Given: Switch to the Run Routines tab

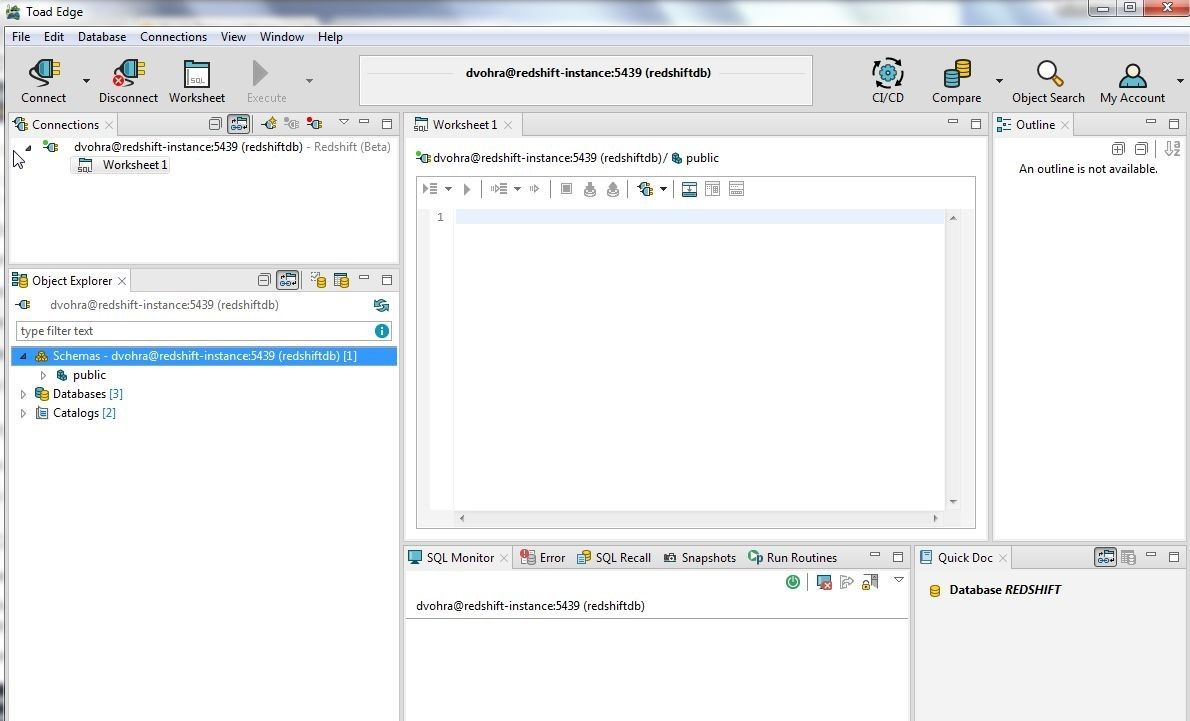Looking at the screenshot, I should [792, 557].
